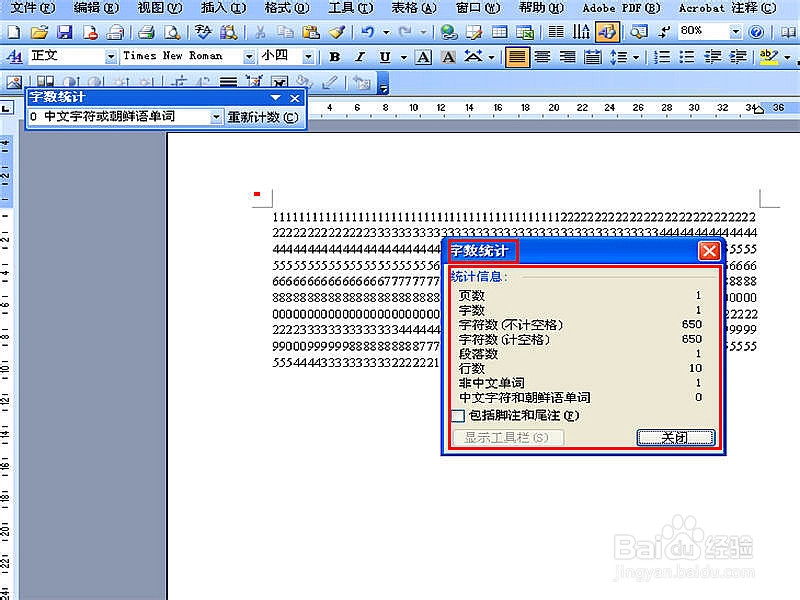Center align the paragraph
800x600 pixels.
coord(542,57)
